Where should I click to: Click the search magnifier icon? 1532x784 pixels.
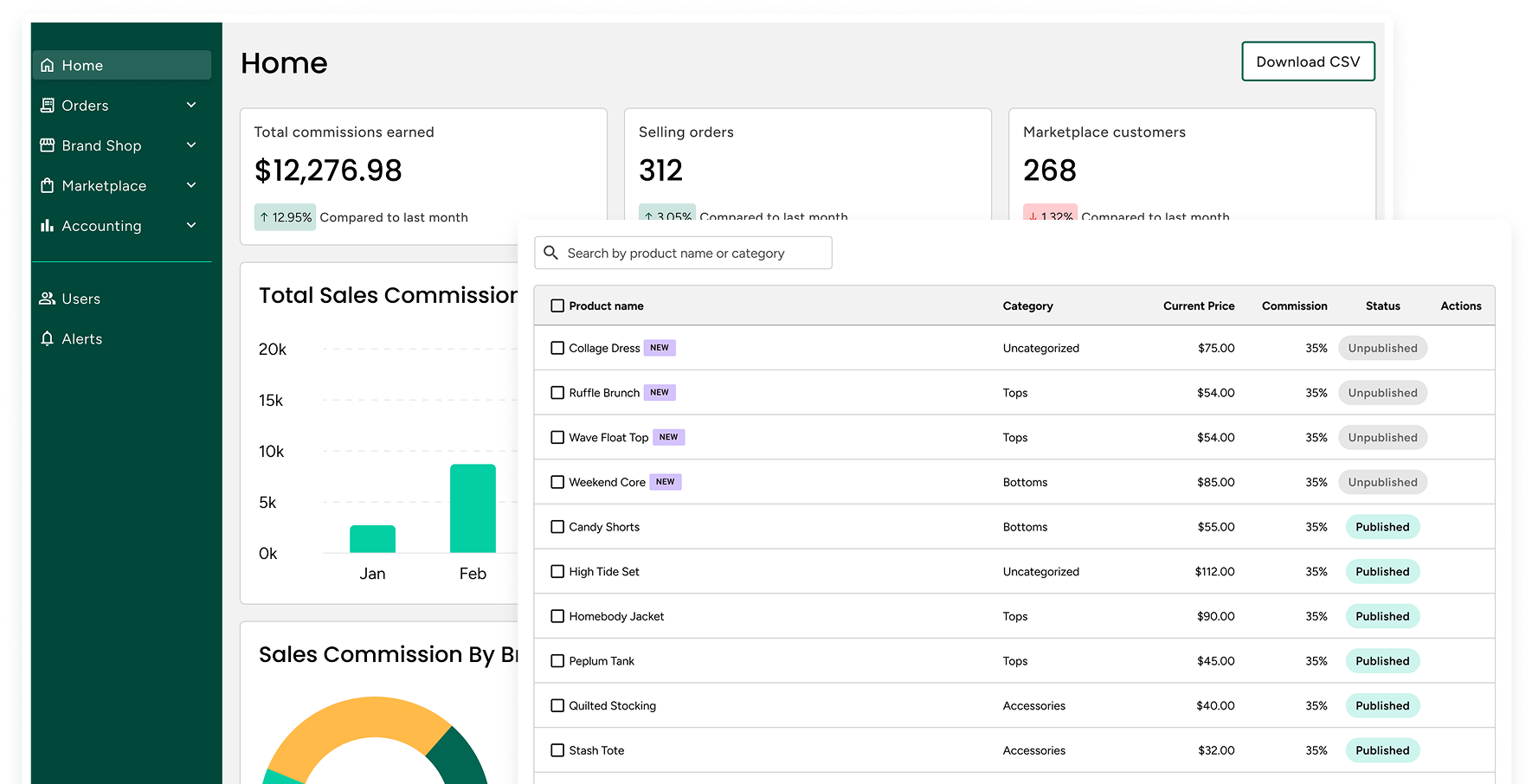550,253
